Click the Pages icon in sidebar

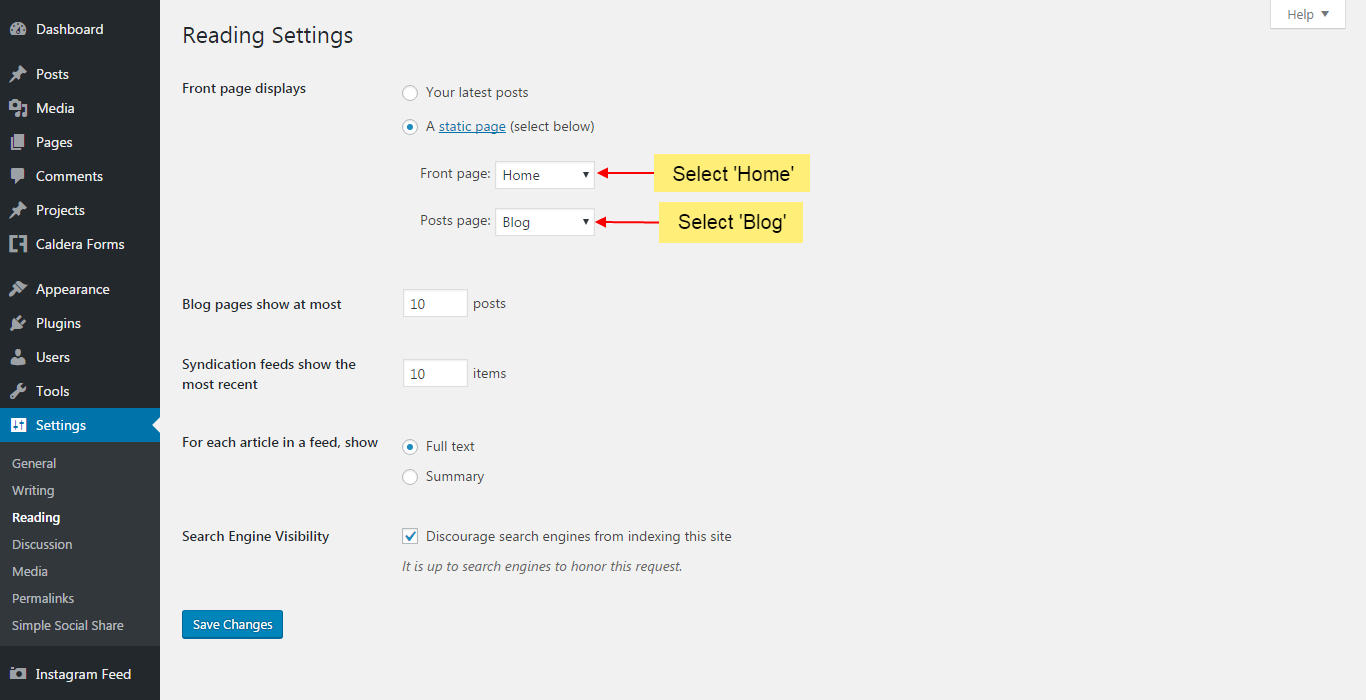coord(18,142)
